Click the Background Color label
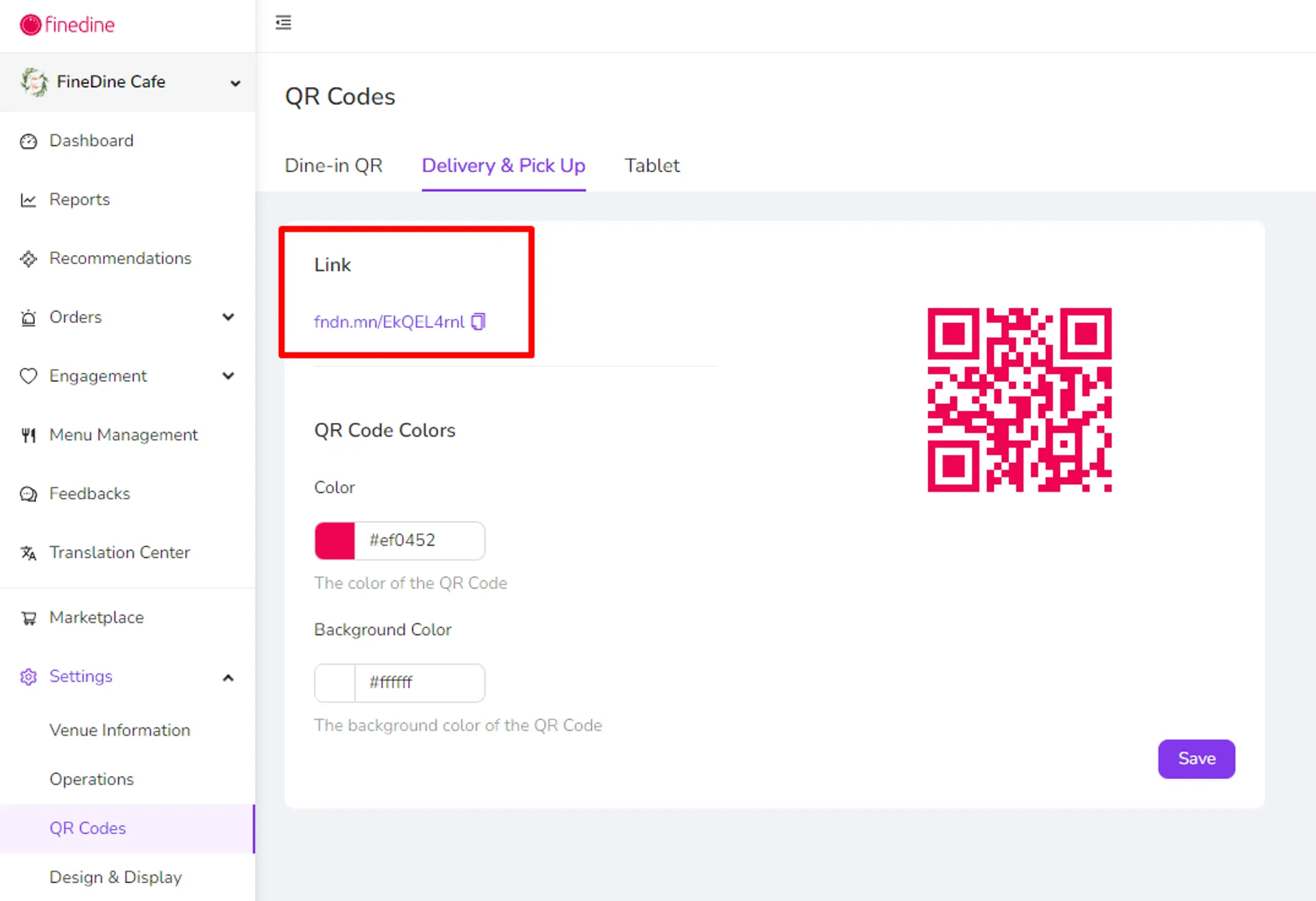This screenshot has width=1316, height=901. [x=382, y=630]
